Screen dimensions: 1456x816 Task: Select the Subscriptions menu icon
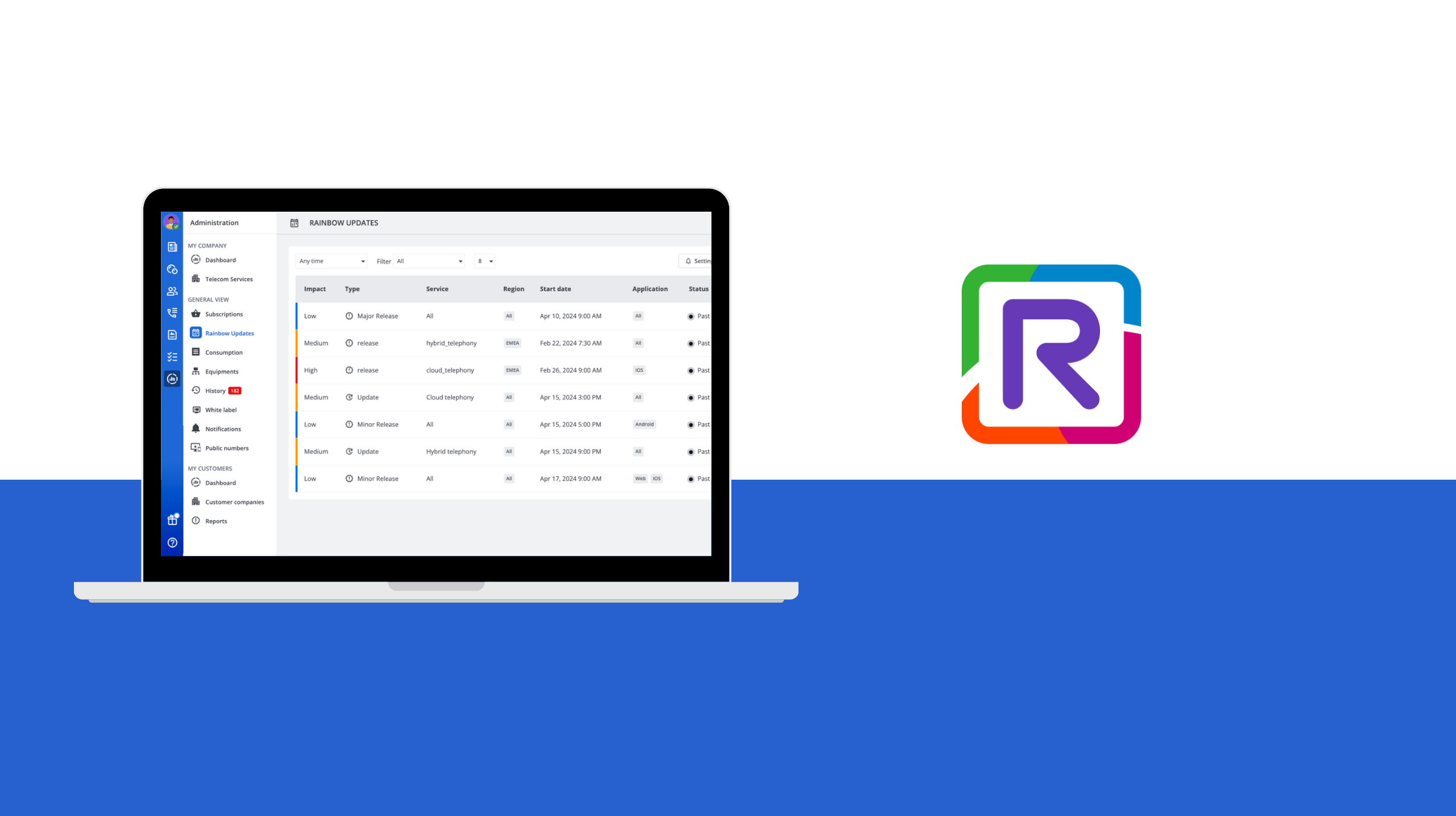pos(196,313)
